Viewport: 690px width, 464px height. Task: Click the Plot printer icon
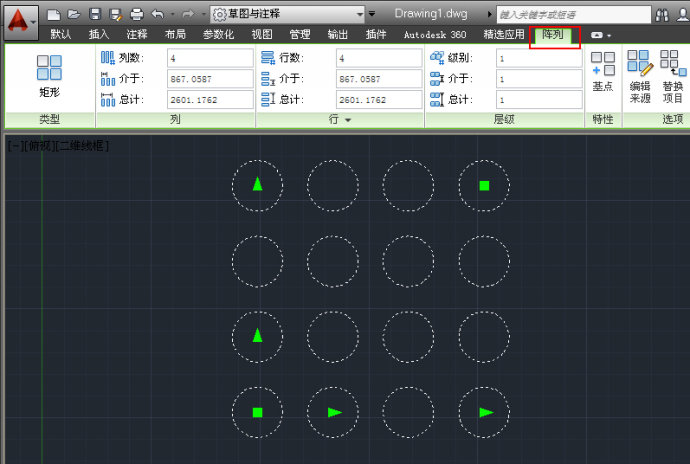[137, 15]
